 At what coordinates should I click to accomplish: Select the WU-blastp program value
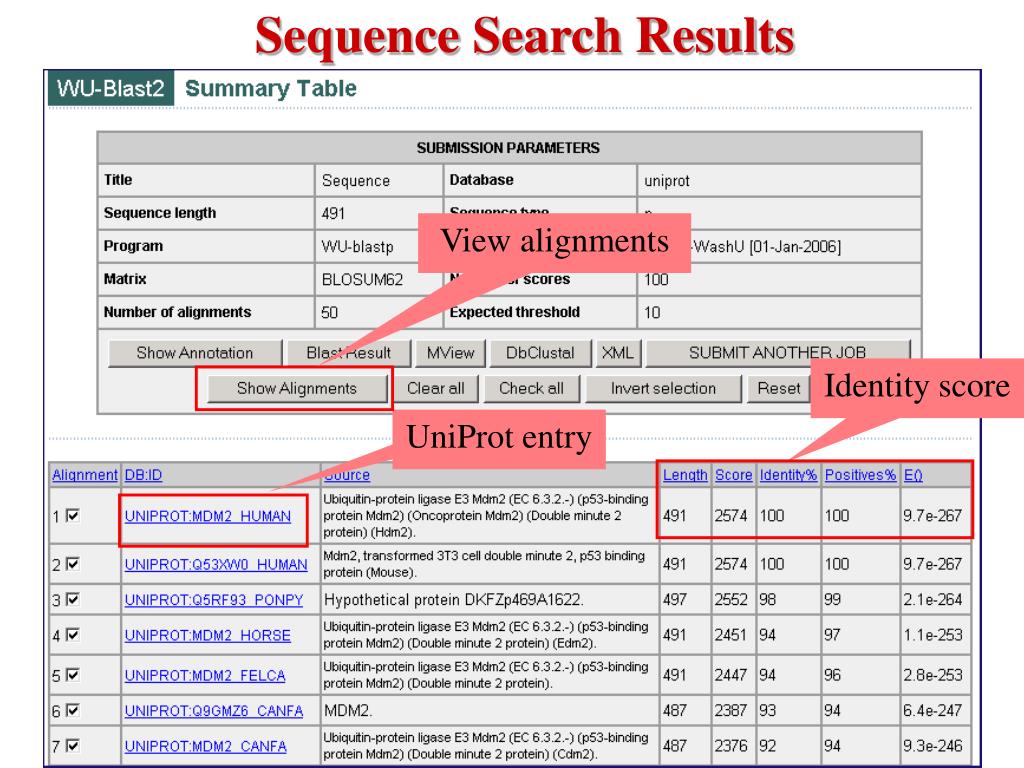357,247
